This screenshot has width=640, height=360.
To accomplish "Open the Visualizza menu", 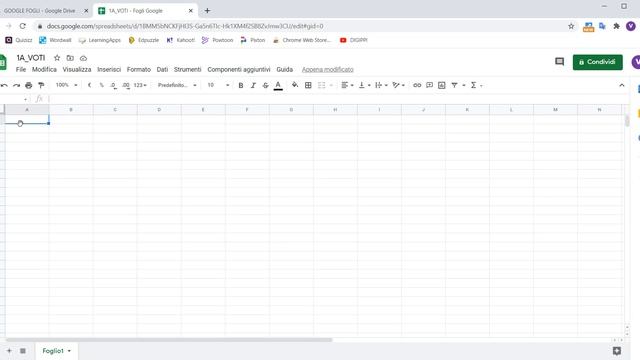I will click(77, 70).
